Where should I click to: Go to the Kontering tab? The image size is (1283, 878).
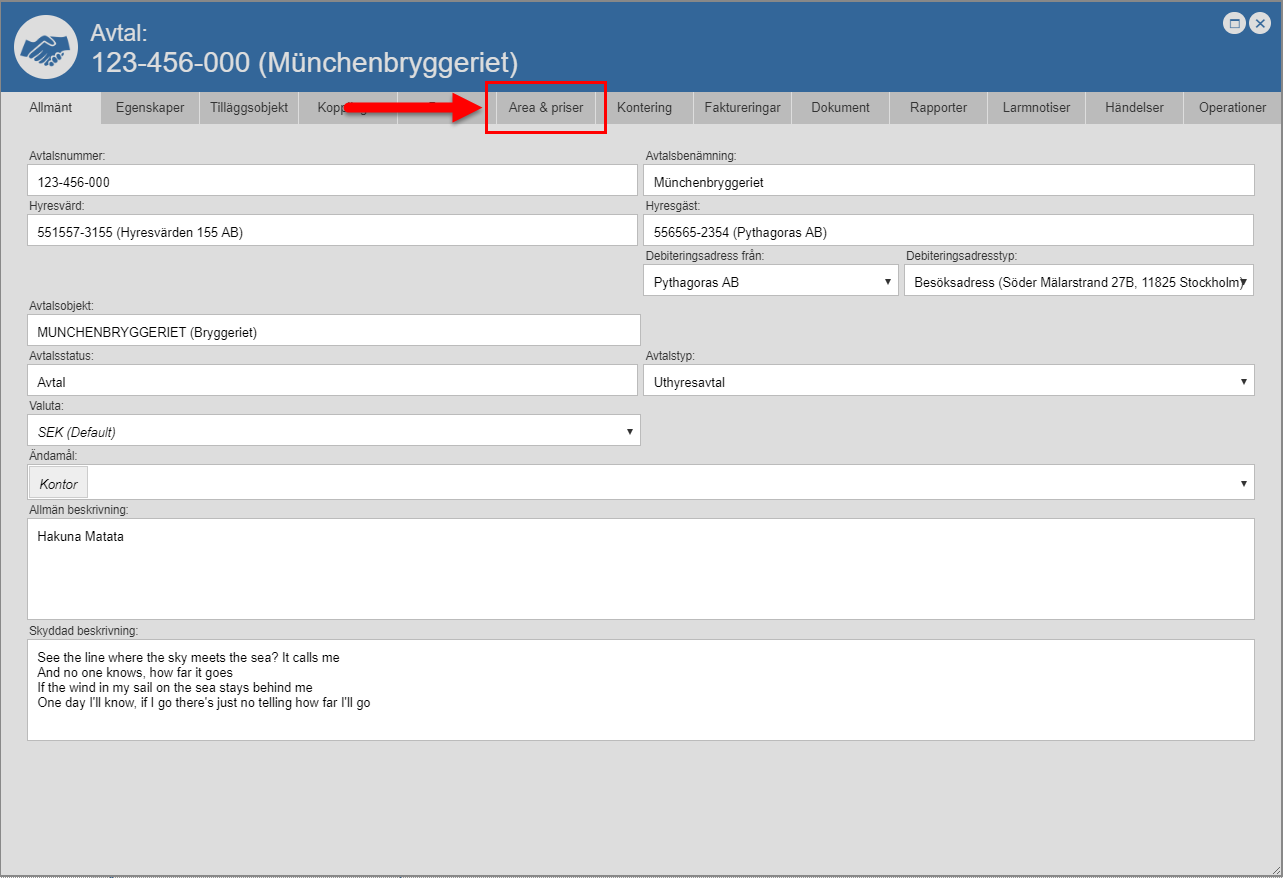pyautogui.click(x=644, y=107)
